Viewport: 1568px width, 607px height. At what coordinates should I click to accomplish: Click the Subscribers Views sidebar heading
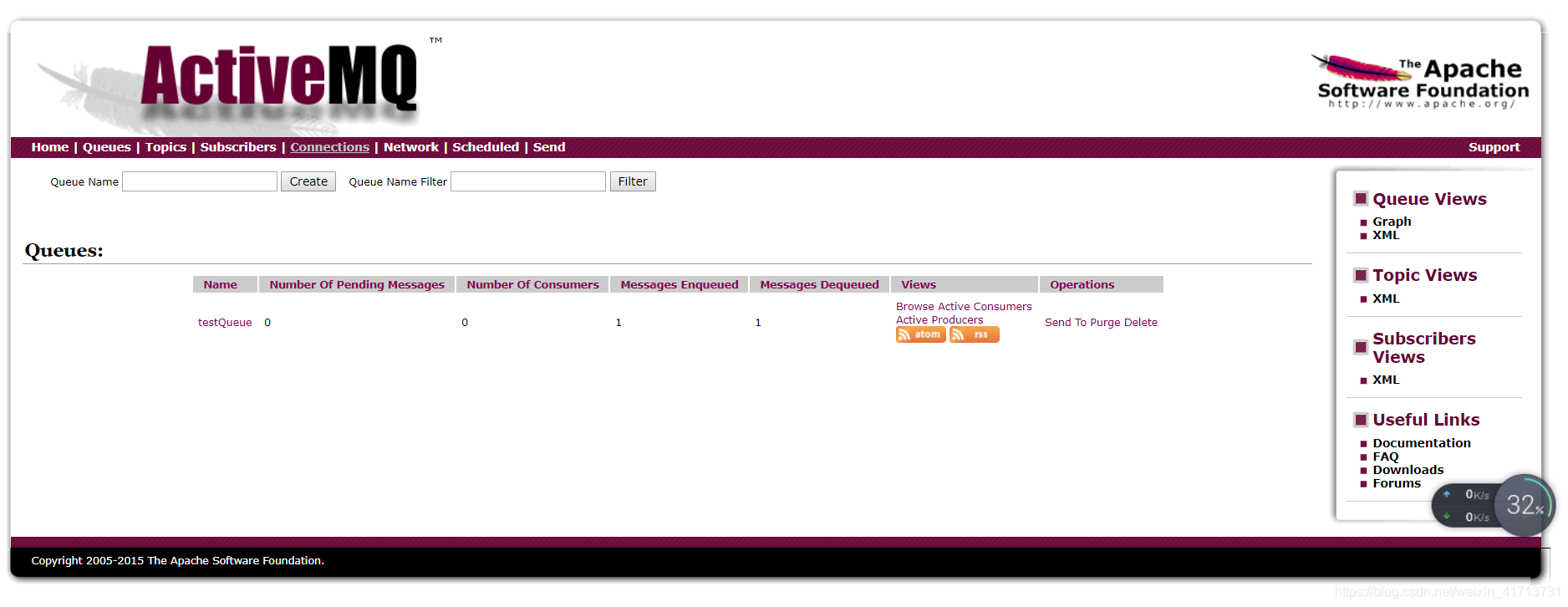(1424, 348)
